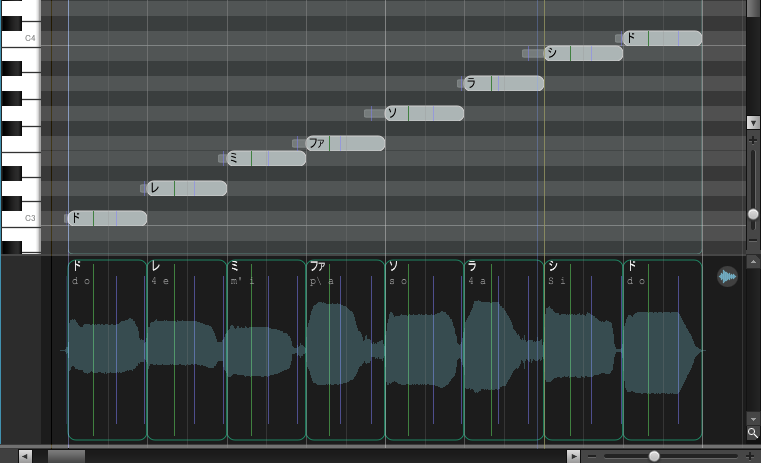Select the ファ note in piano roll
The image size is (761, 463).
(x=344, y=143)
